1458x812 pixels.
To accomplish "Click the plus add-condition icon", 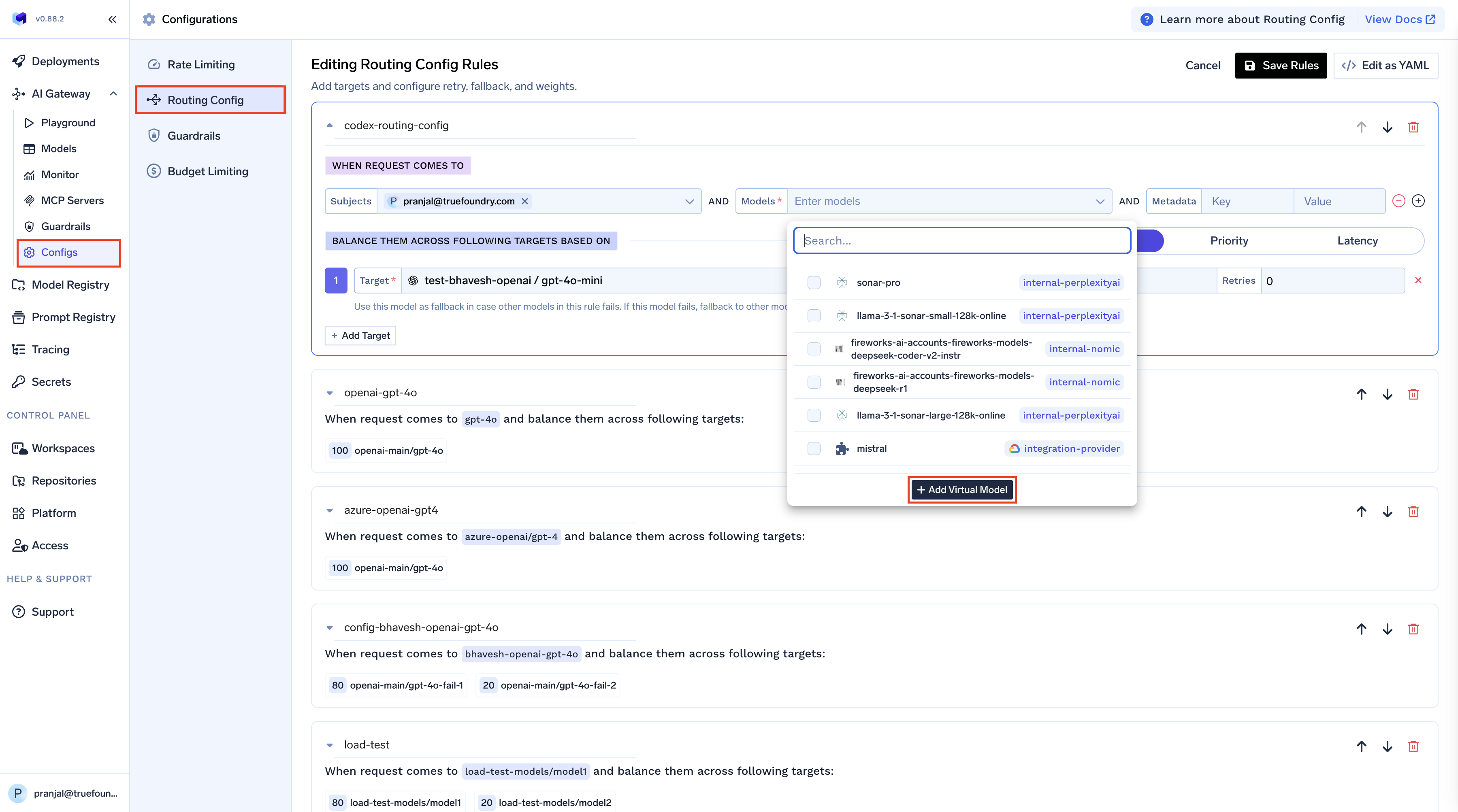I will (1418, 201).
